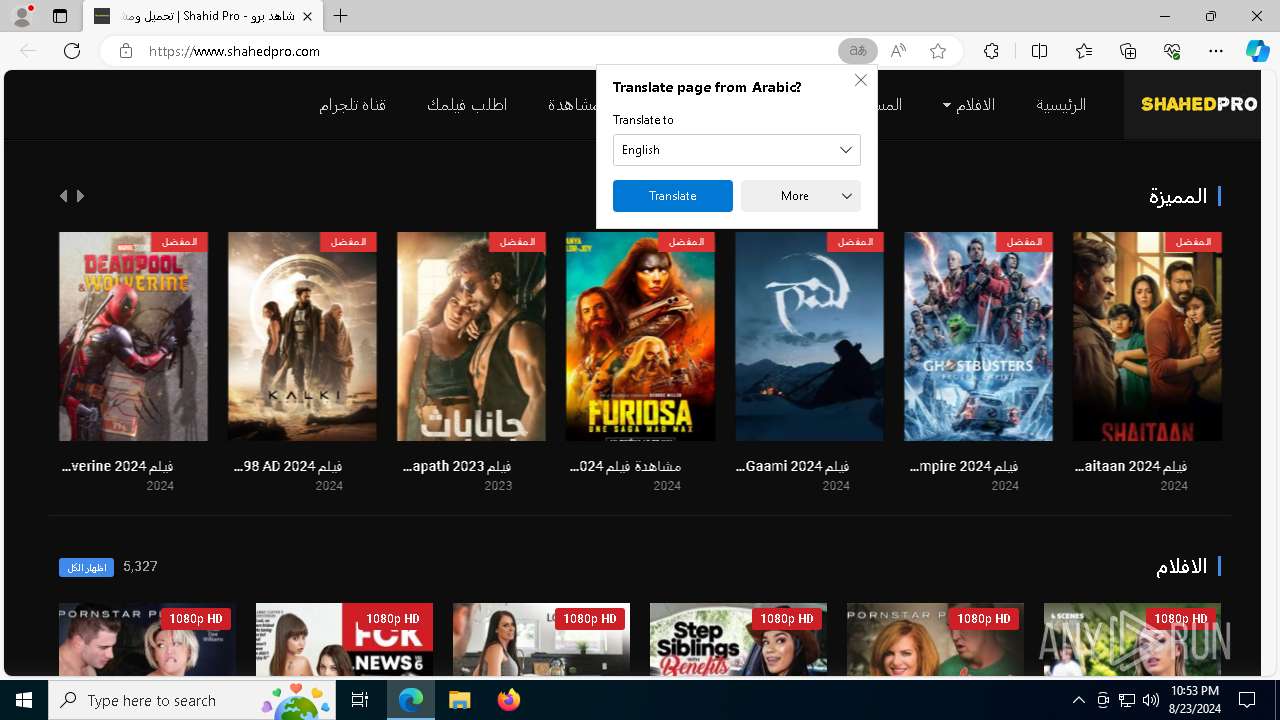Click the SHAHEDPRO logo

point(1199,104)
